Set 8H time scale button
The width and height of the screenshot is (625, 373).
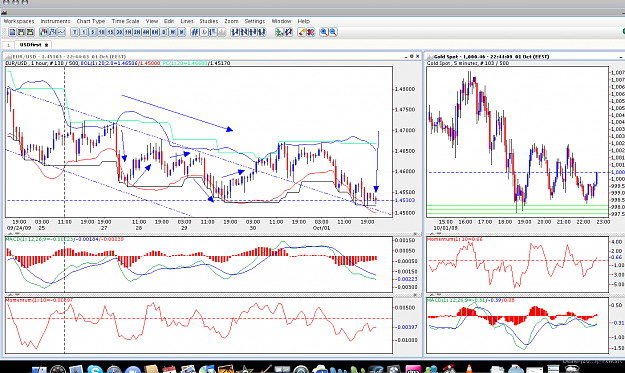pyautogui.click(x=155, y=32)
